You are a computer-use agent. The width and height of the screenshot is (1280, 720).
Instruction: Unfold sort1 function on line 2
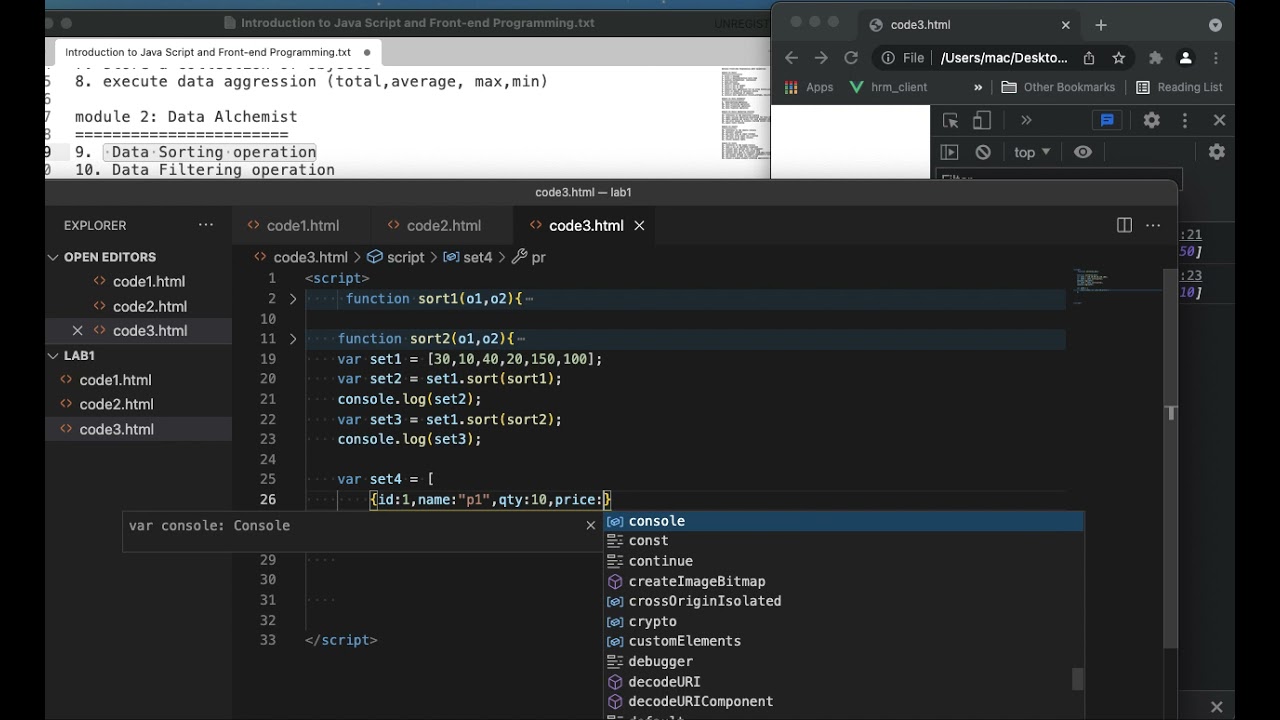pyautogui.click(x=293, y=299)
